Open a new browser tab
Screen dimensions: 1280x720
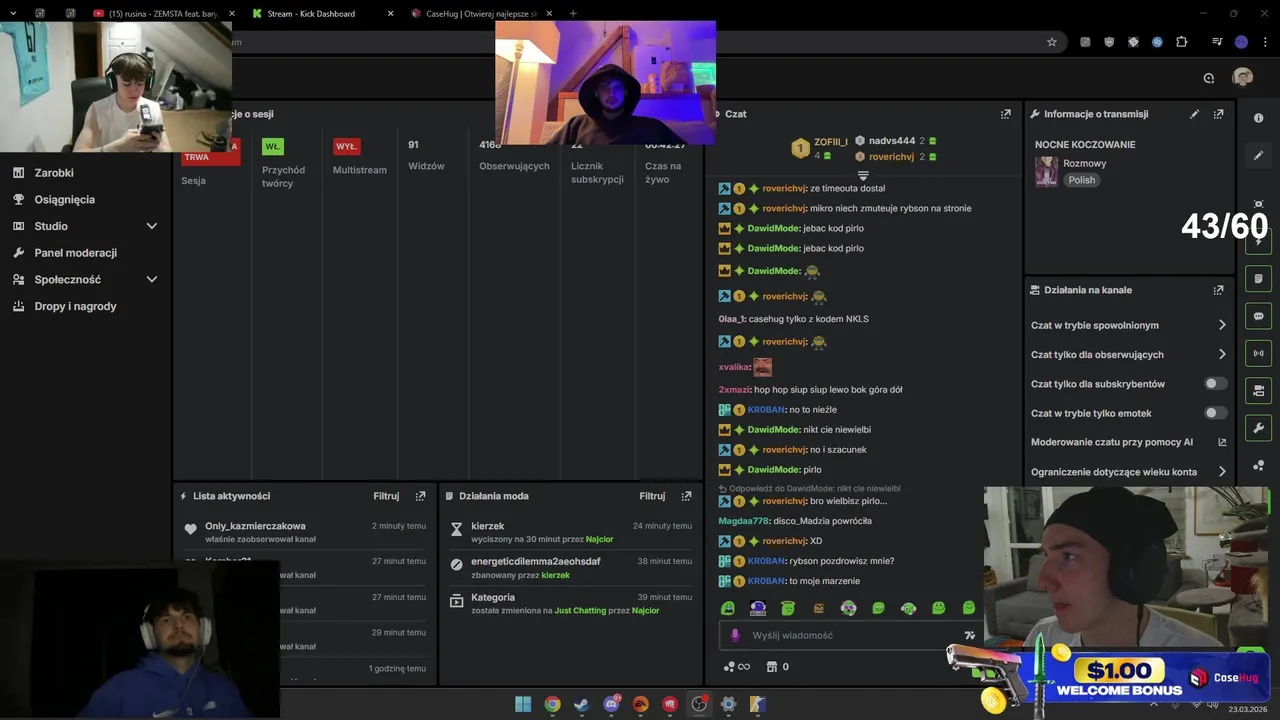(x=573, y=13)
